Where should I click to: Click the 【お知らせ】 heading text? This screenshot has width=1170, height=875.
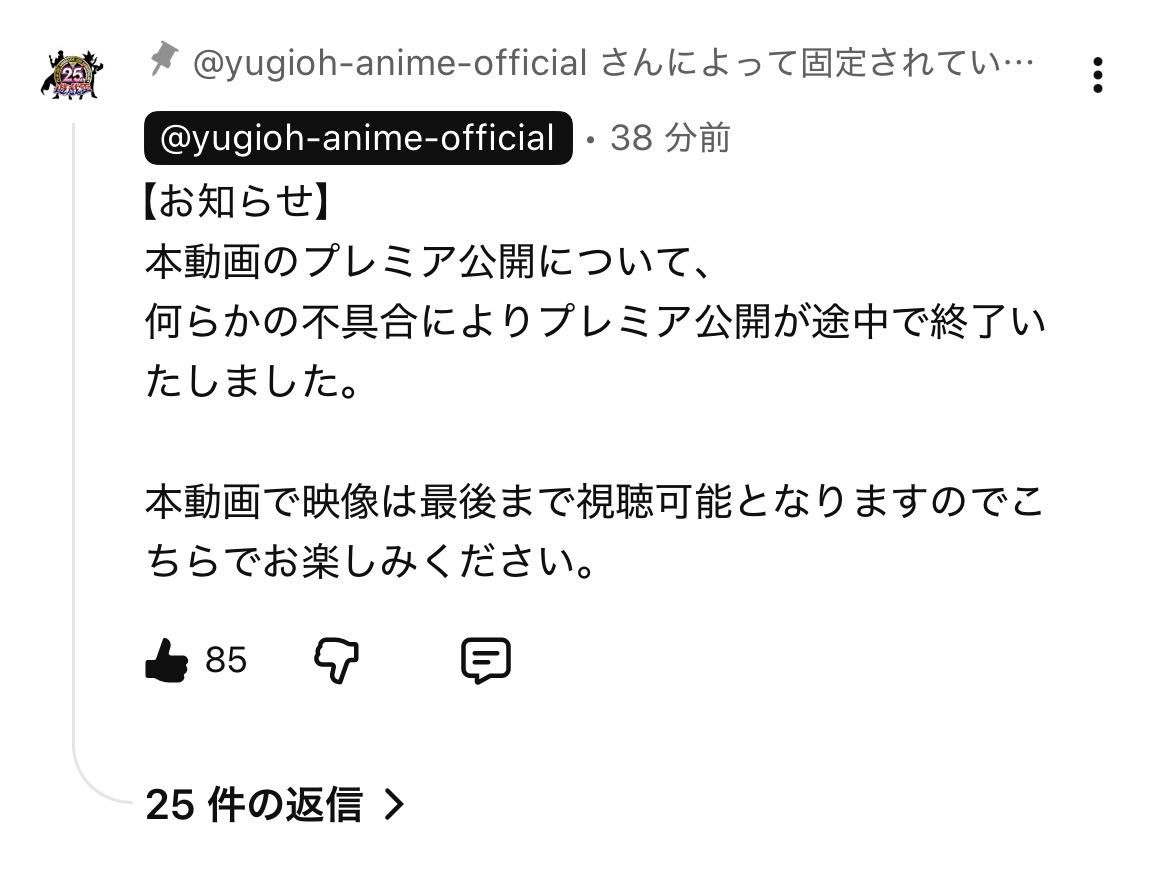click(x=236, y=201)
